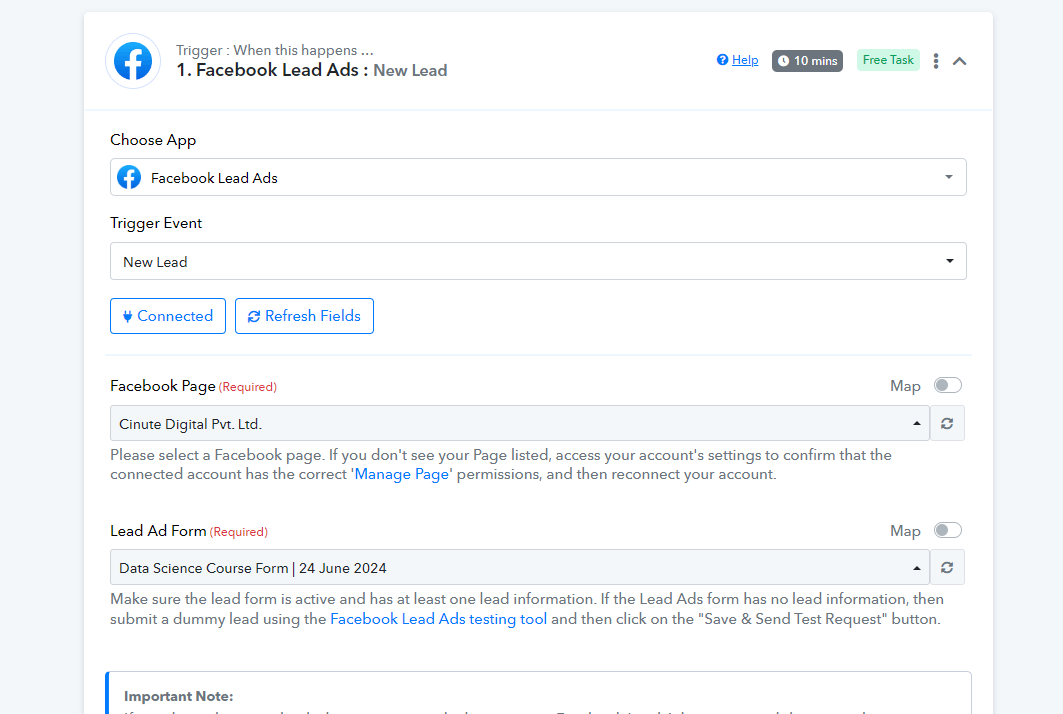Viewport: 1063px width, 714px height.
Task: Open the Trigger Event dropdown
Action: 538,262
